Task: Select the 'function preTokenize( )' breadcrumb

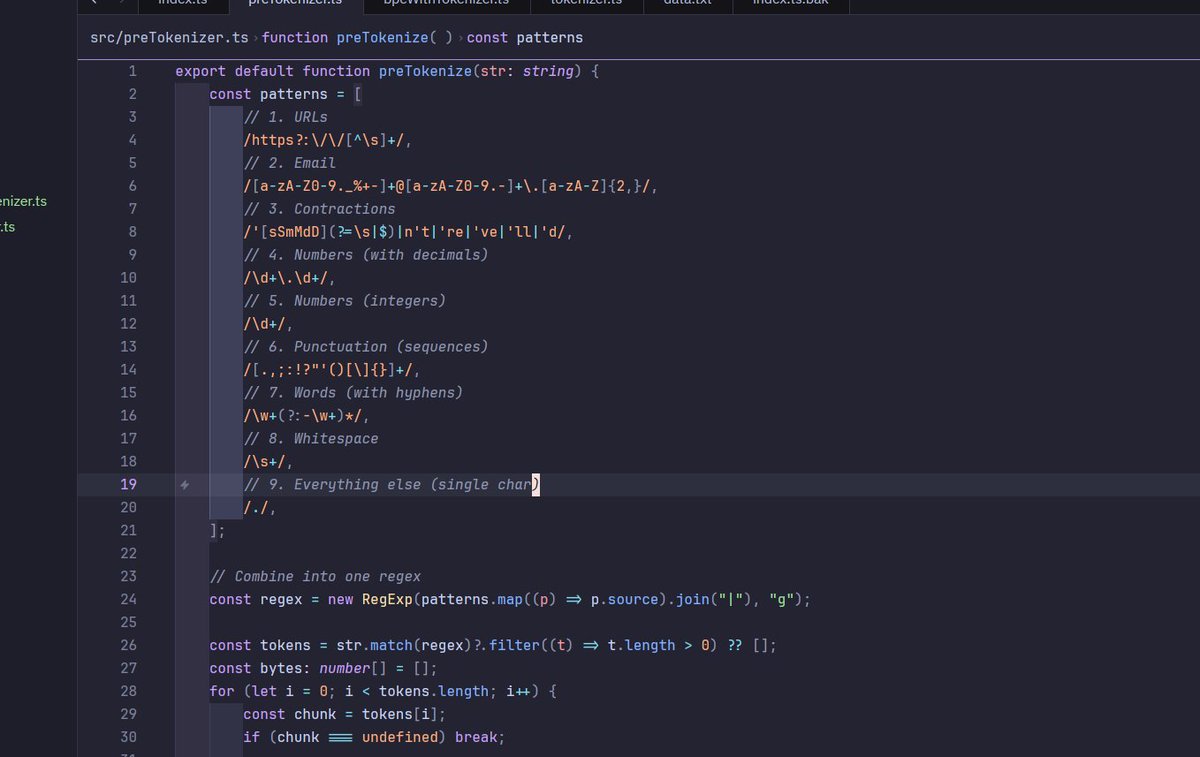Action: 358,38
